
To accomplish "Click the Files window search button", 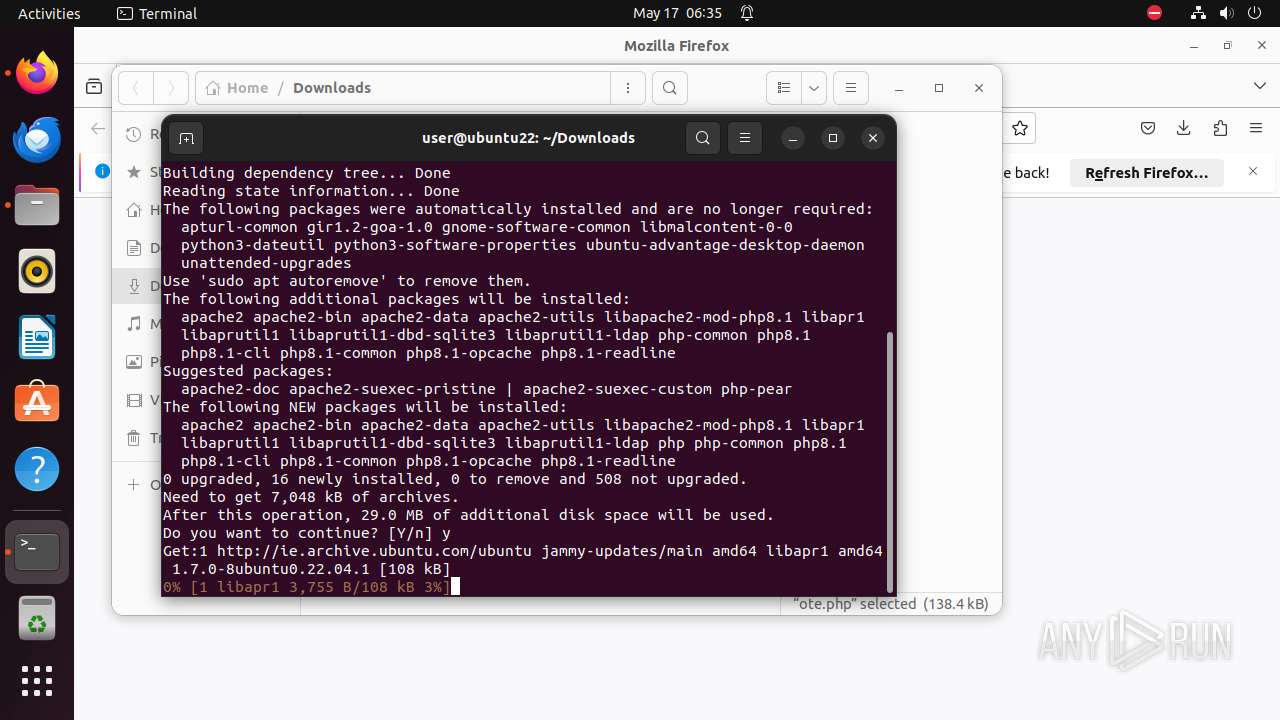I will point(670,88).
